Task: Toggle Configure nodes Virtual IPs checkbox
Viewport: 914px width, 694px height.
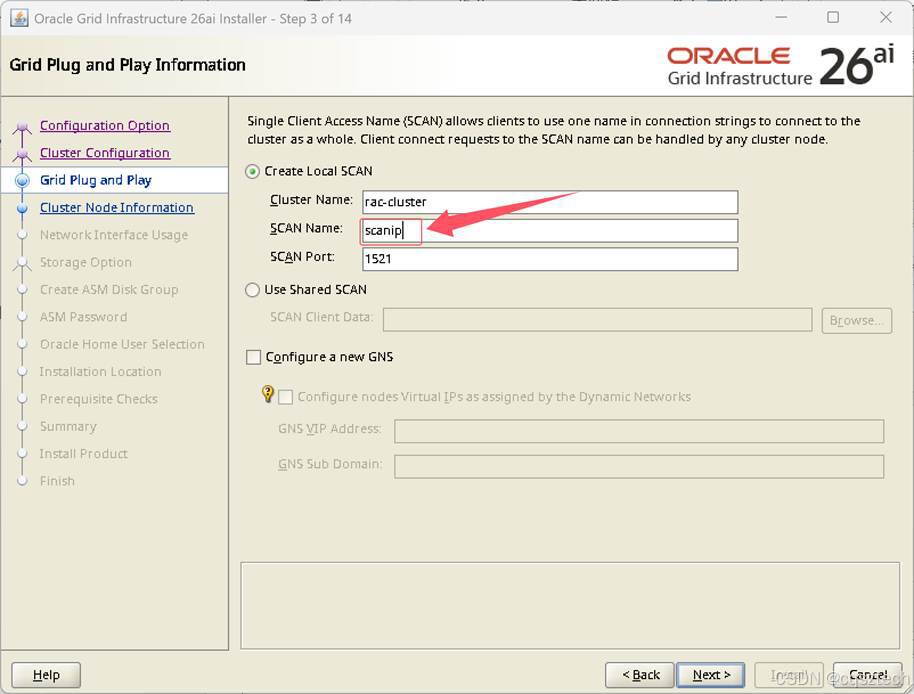Action: (x=286, y=397)
